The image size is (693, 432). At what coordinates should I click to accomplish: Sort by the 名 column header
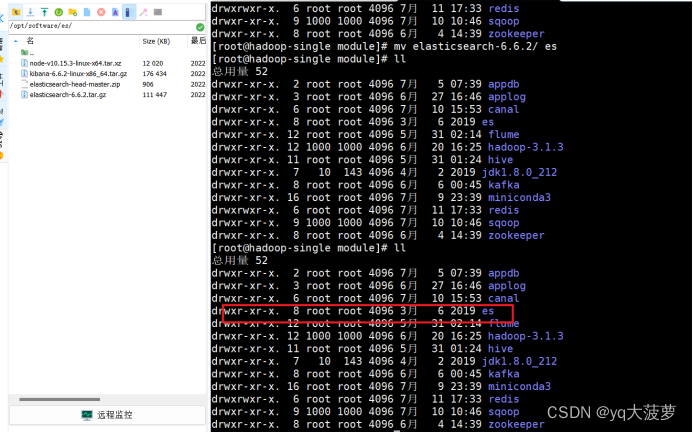(x=30, y=41)
